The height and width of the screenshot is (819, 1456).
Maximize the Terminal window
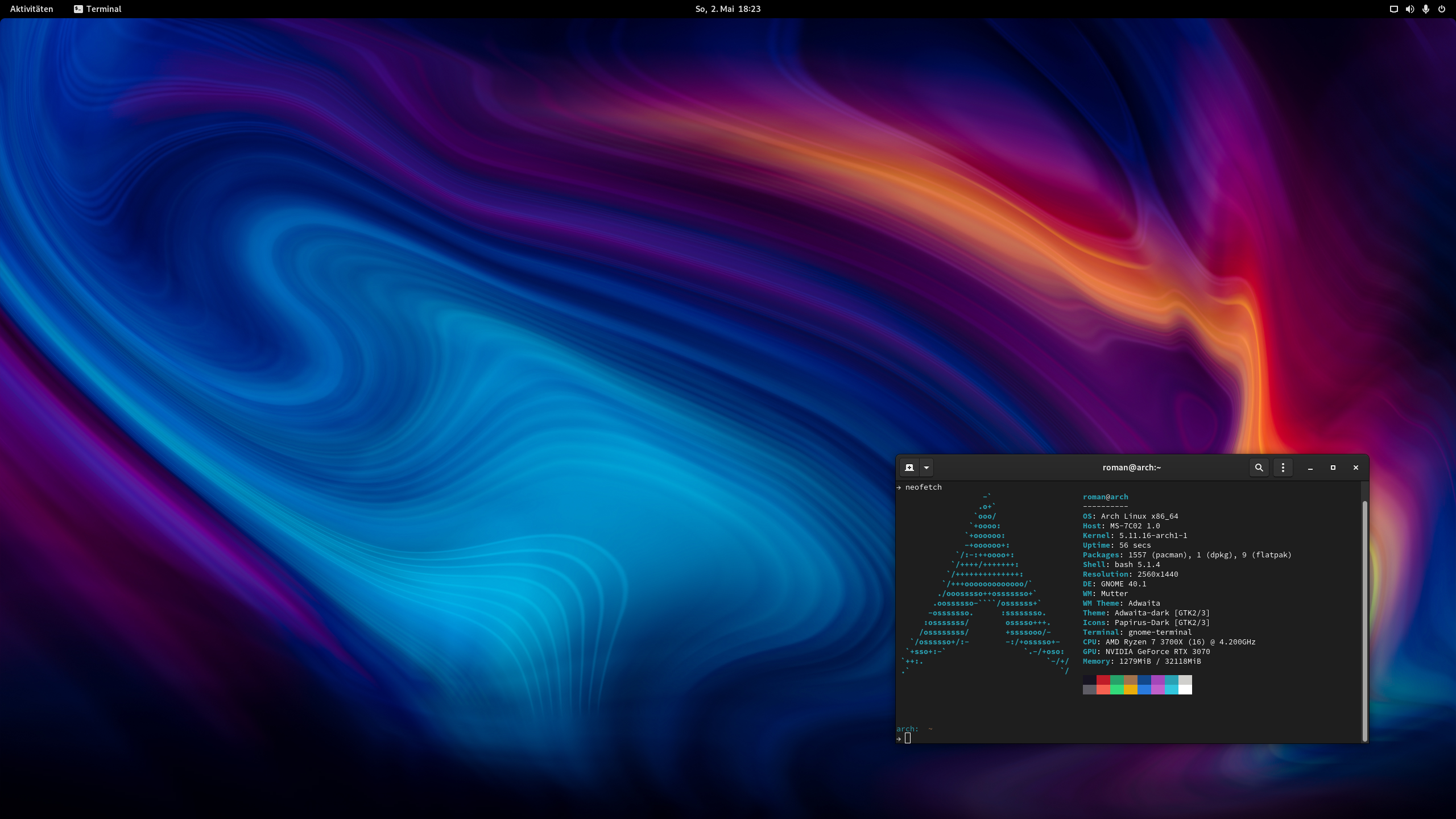click(x=1333, y=468)
